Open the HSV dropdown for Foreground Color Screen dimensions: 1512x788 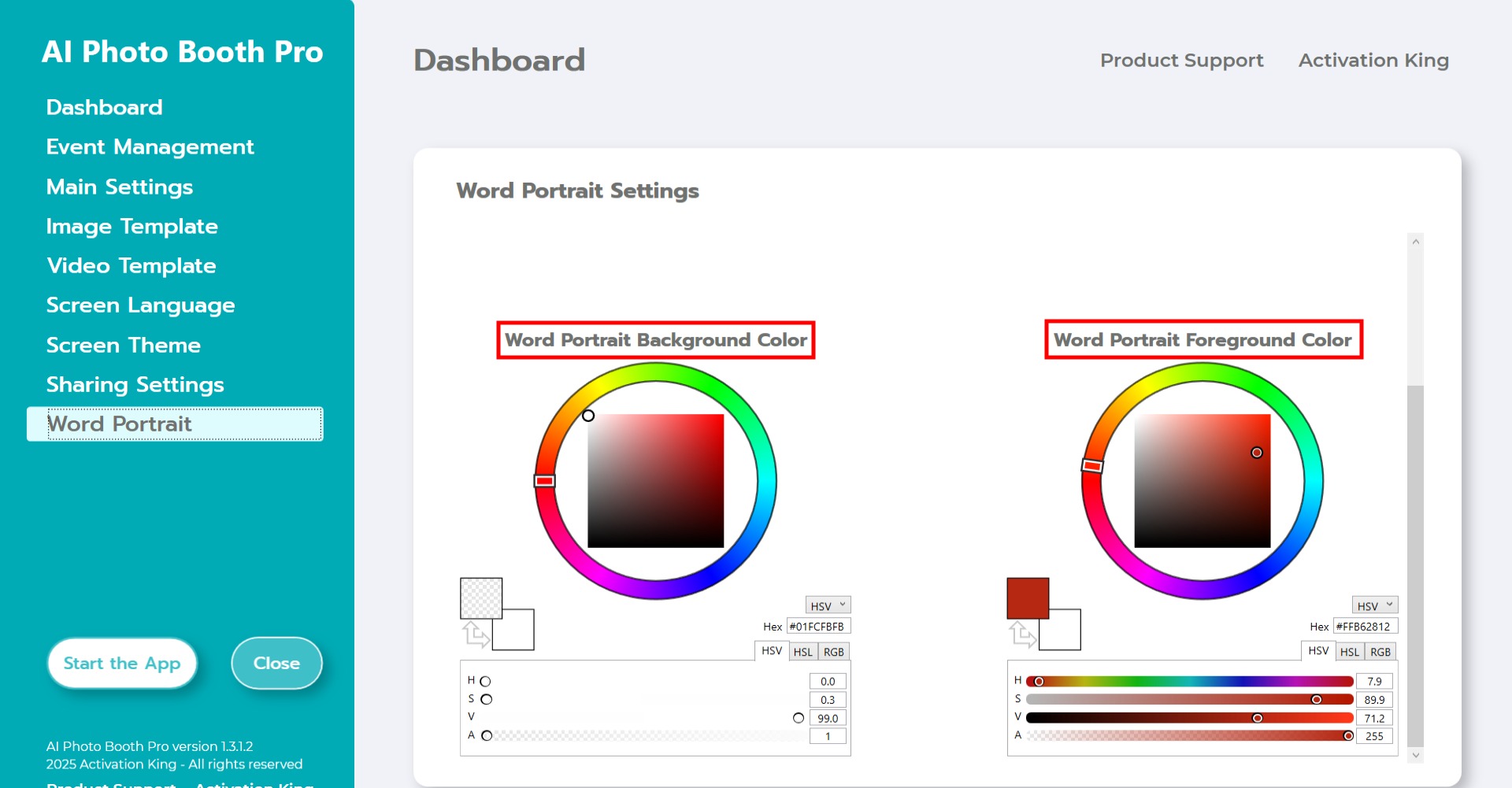[1374, 605]
